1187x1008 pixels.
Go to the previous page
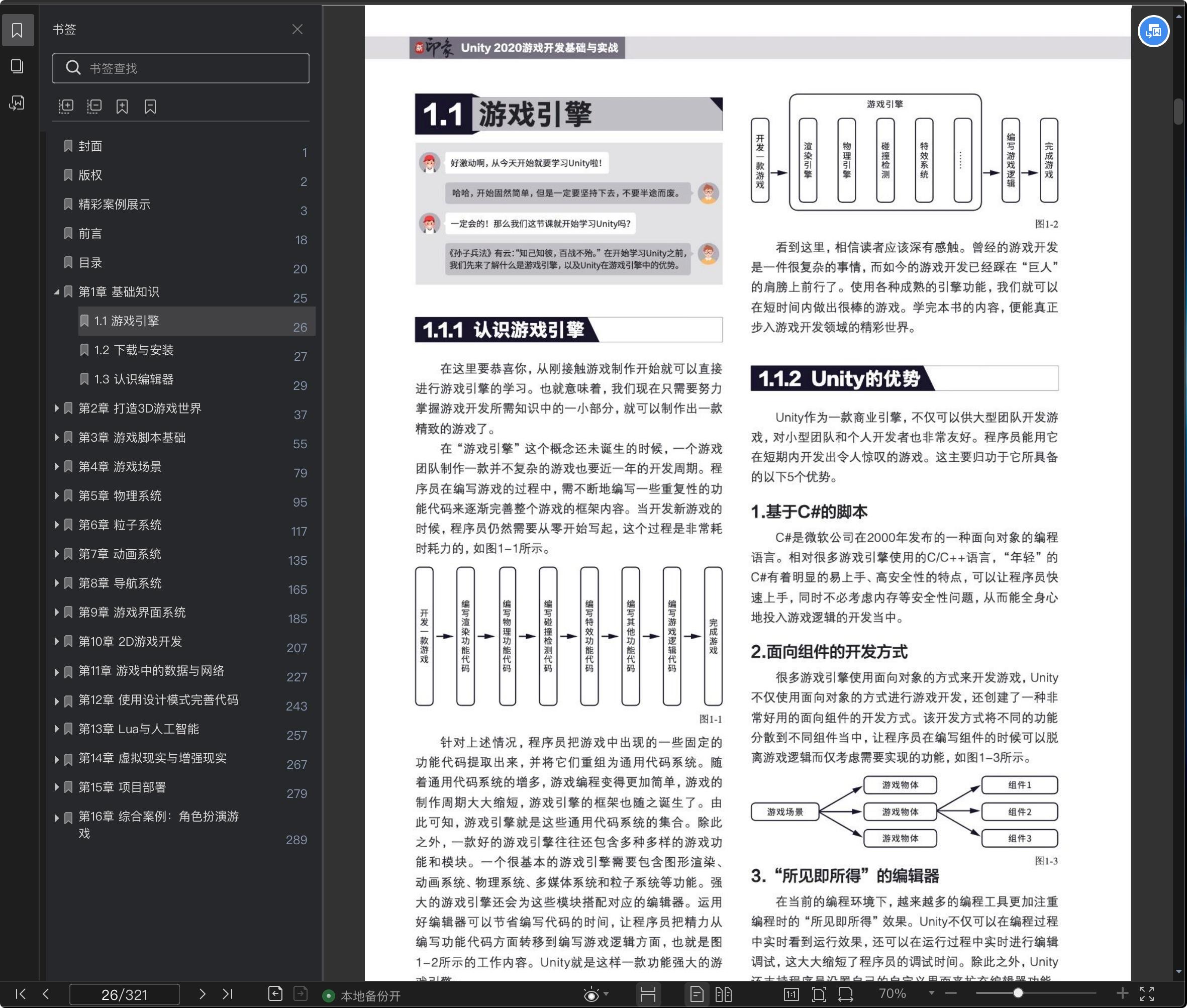tap(46, 994)
